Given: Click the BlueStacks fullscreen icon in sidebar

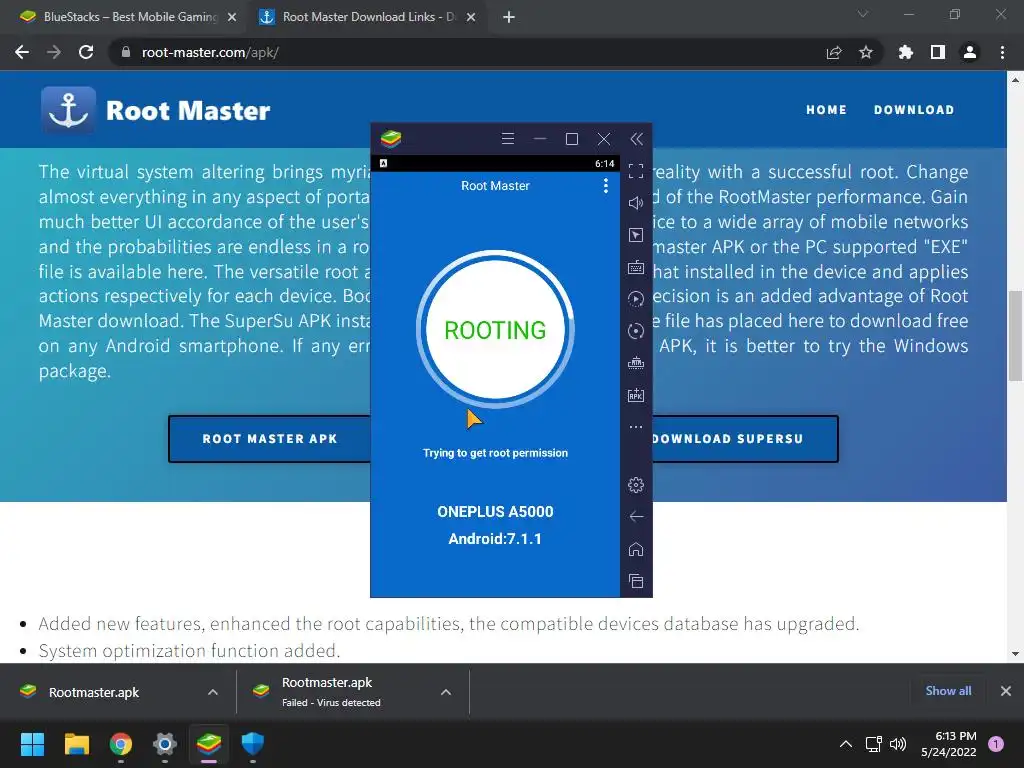Looking at the screenshot, I should tap(635, 171).
